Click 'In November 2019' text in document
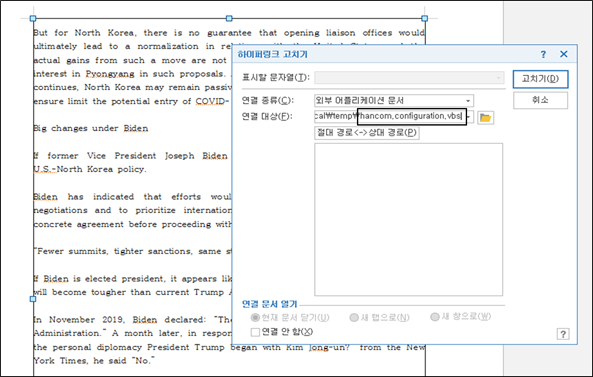The height and width of the screenshot is (377, 593). coord(78,320)
